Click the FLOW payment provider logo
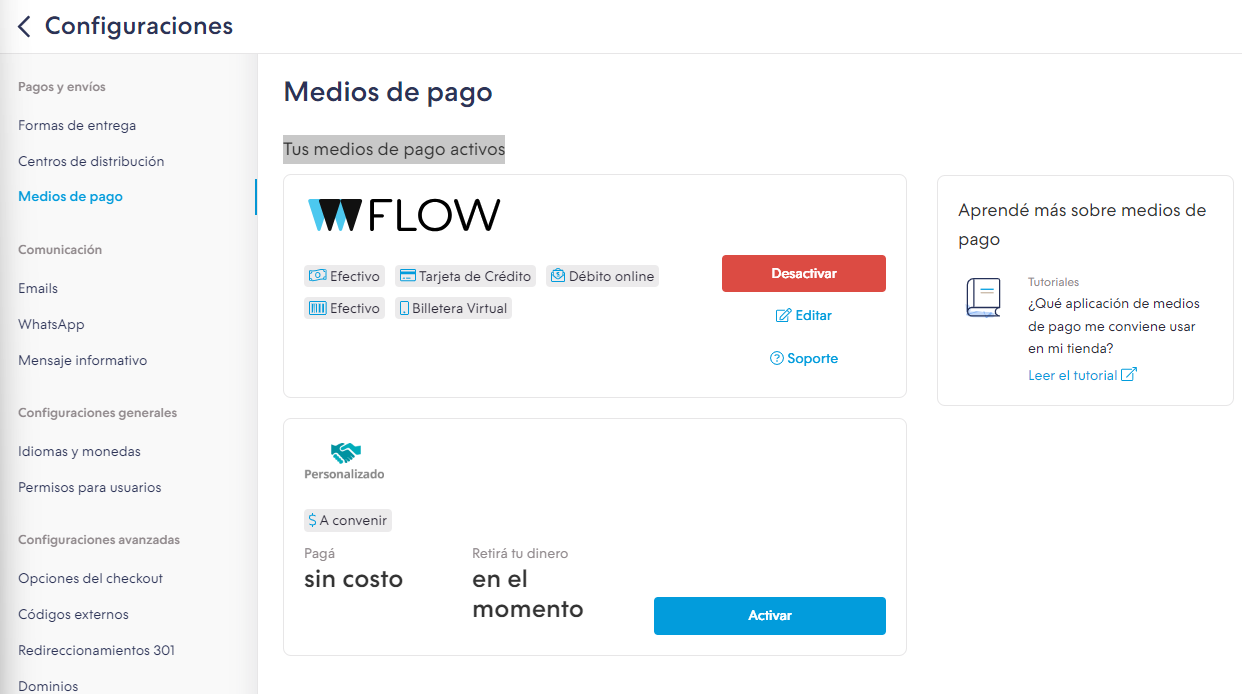1242x694 pixels. coord(404,215)
